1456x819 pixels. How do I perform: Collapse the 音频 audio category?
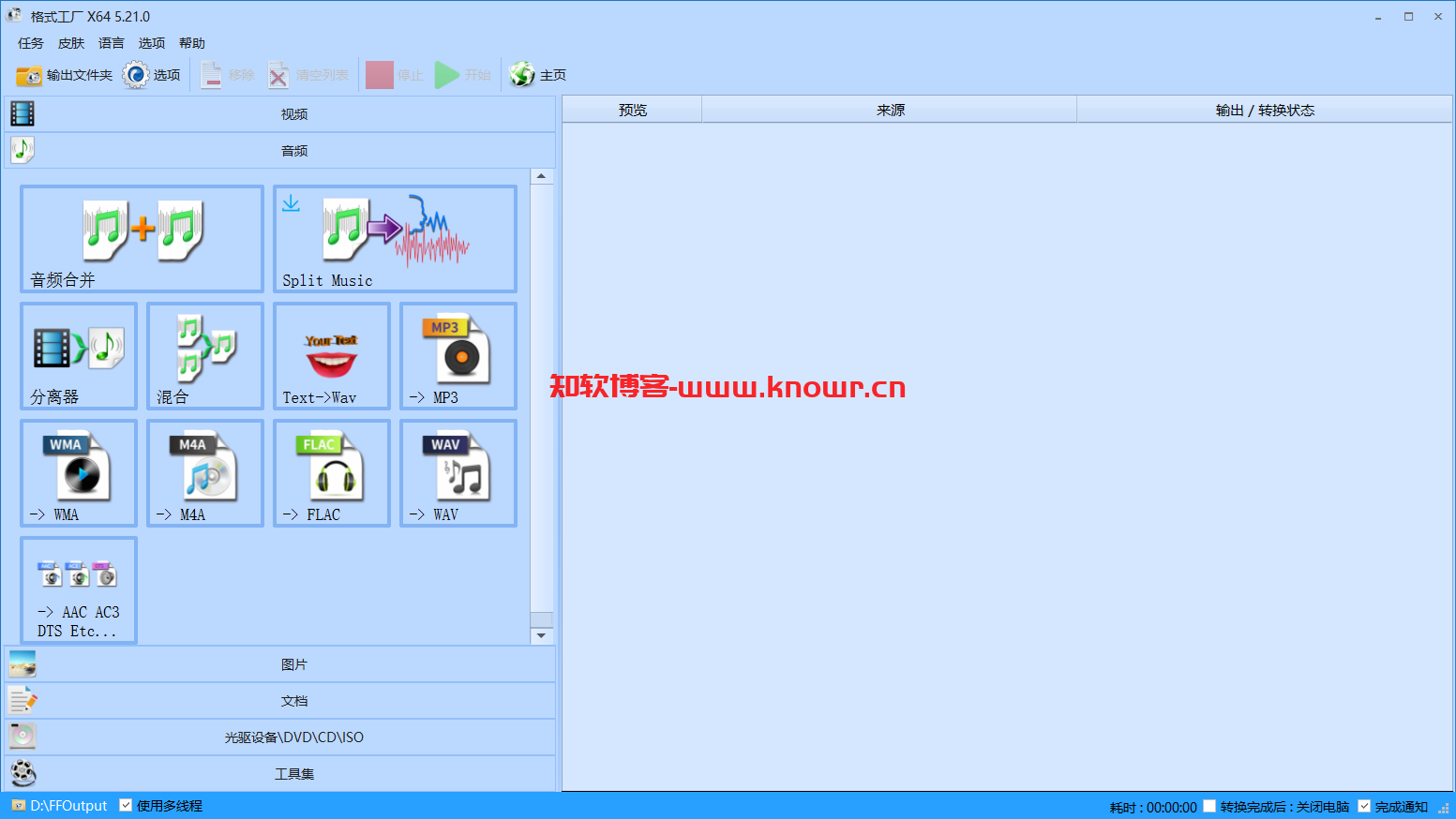[280, 151]
